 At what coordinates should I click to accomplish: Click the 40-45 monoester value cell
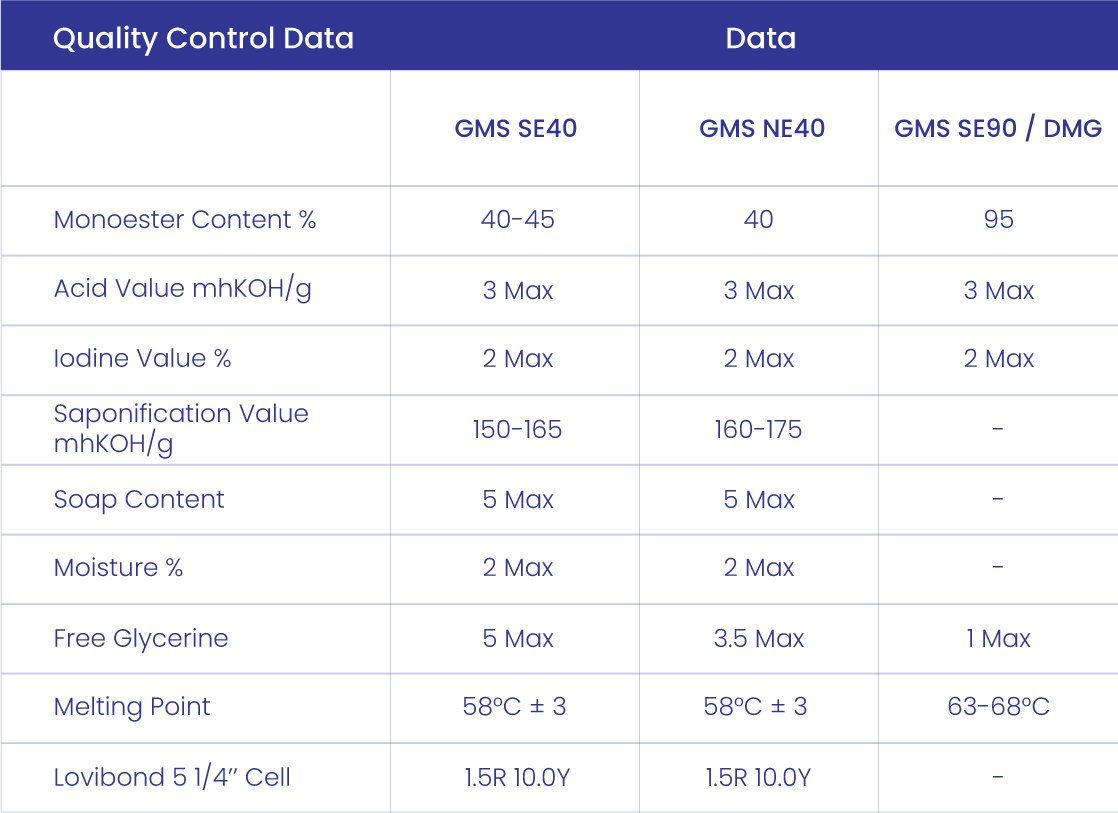[x=517, y=220]
